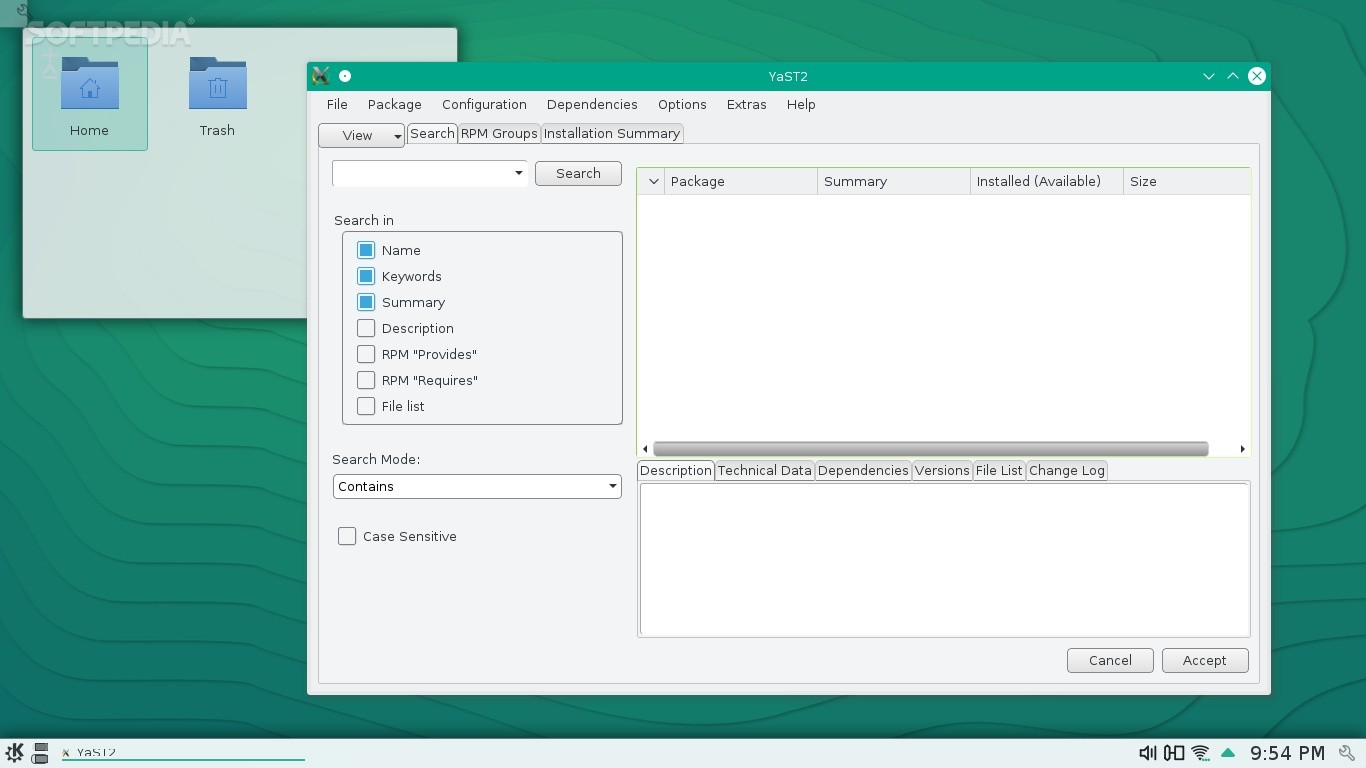Viewport: 1366px width, 768px height.
Task: Enable the RPM "Provides" checkbox
Action: pos(366,354)
